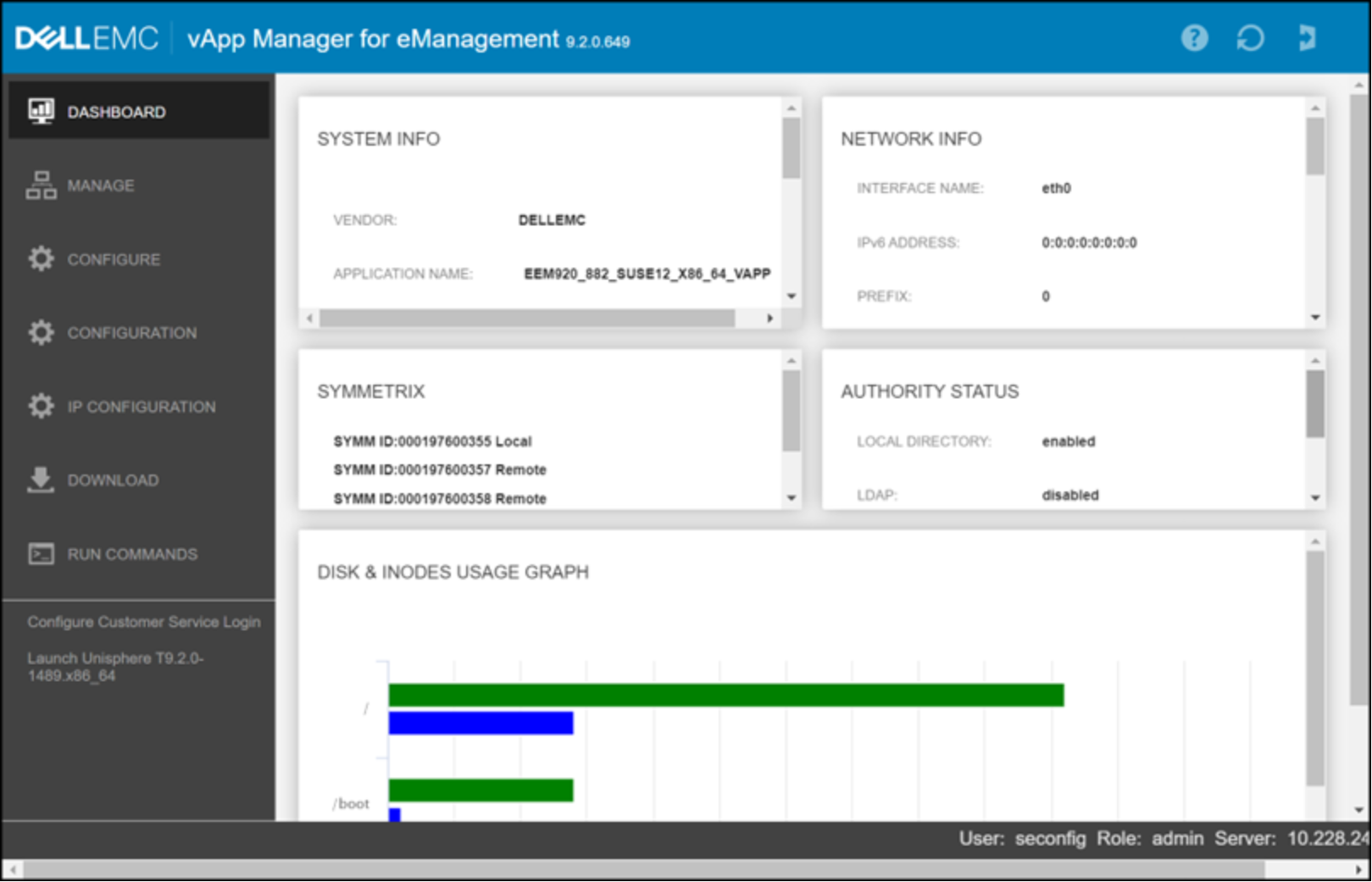This screenshot has height=882, width=1372.
Task: Click System Info horizontal scroll left arrow
Action: point(310,319)
